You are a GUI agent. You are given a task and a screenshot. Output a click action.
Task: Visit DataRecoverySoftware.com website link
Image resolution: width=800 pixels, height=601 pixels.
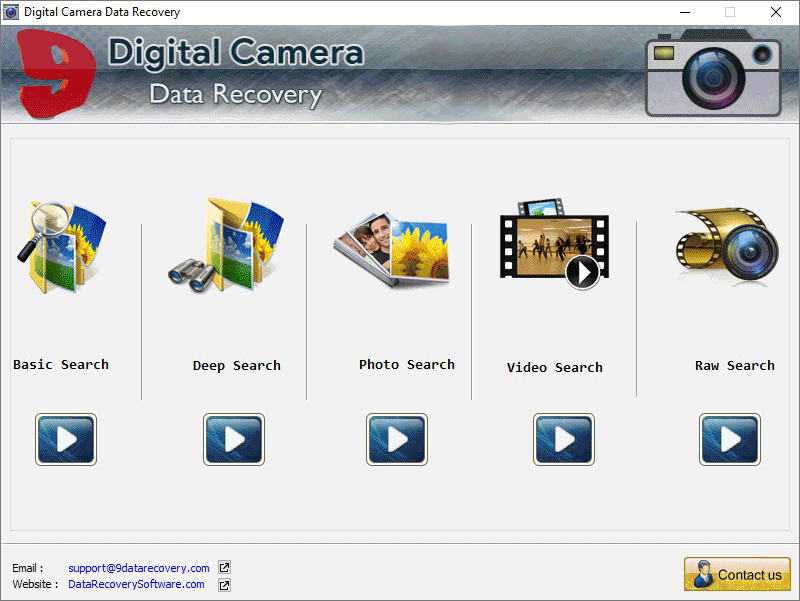click(x=136, y=584)
